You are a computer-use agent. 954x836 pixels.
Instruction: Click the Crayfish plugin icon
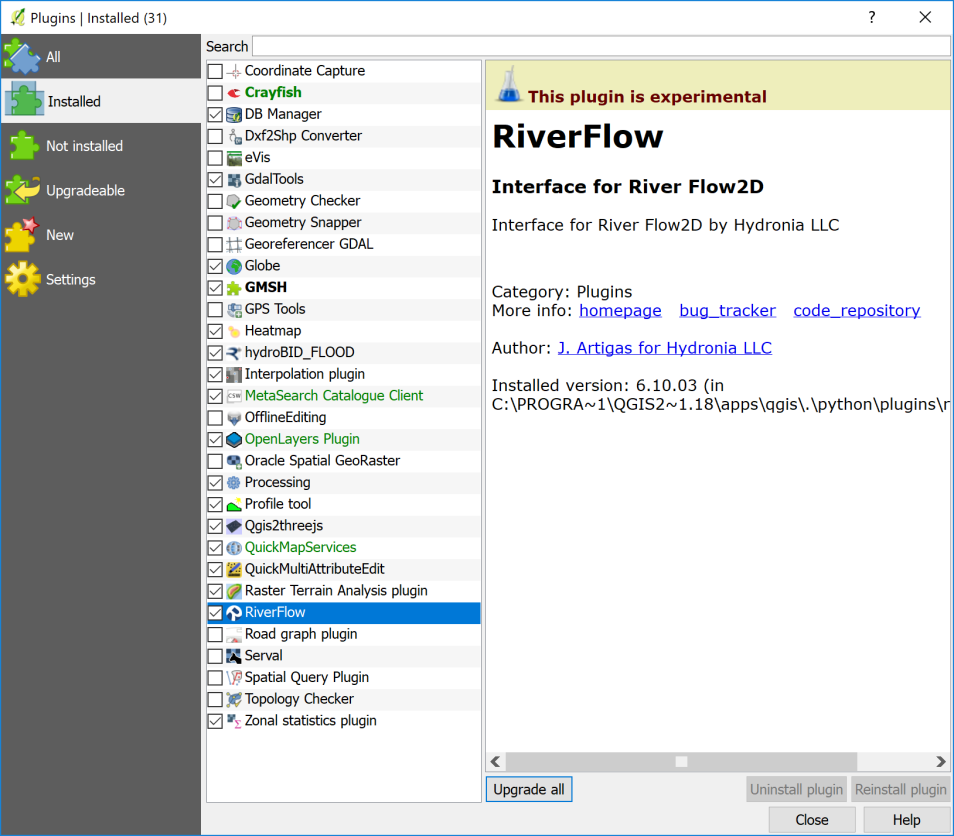(x=234, y=93)
